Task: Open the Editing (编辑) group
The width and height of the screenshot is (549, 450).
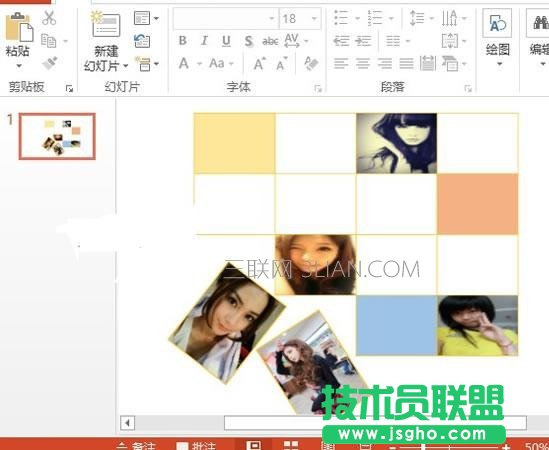Action: (x=539, y=38)
